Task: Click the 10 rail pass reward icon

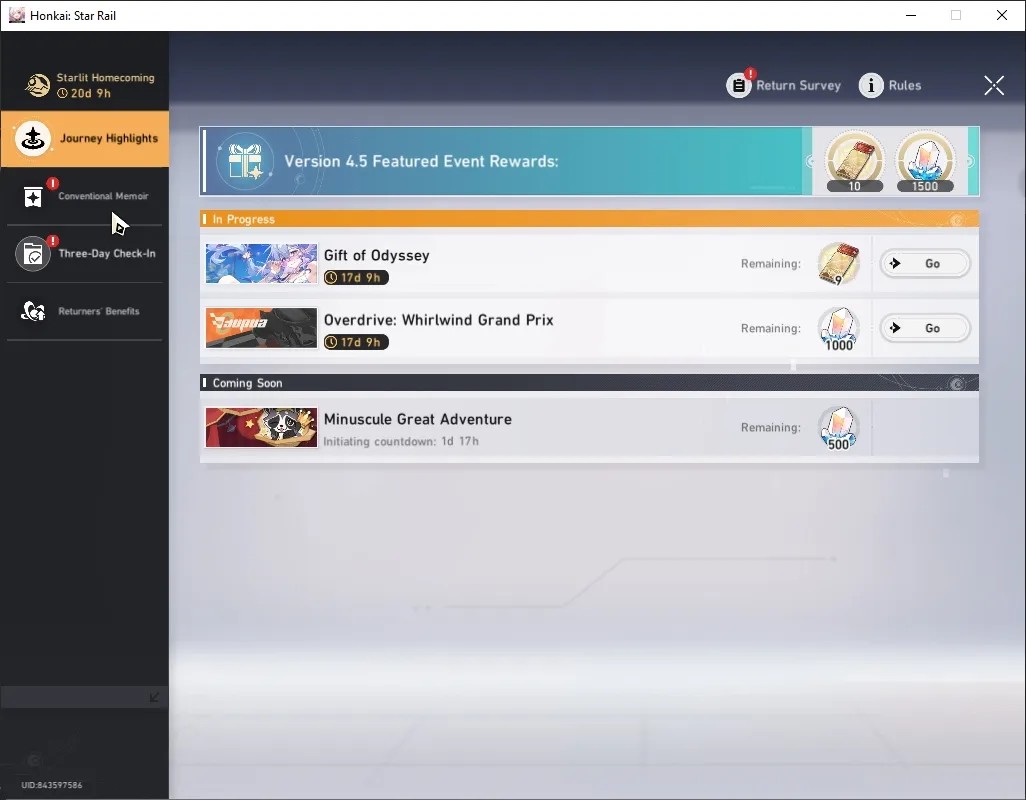Action: tap(855, 162)
